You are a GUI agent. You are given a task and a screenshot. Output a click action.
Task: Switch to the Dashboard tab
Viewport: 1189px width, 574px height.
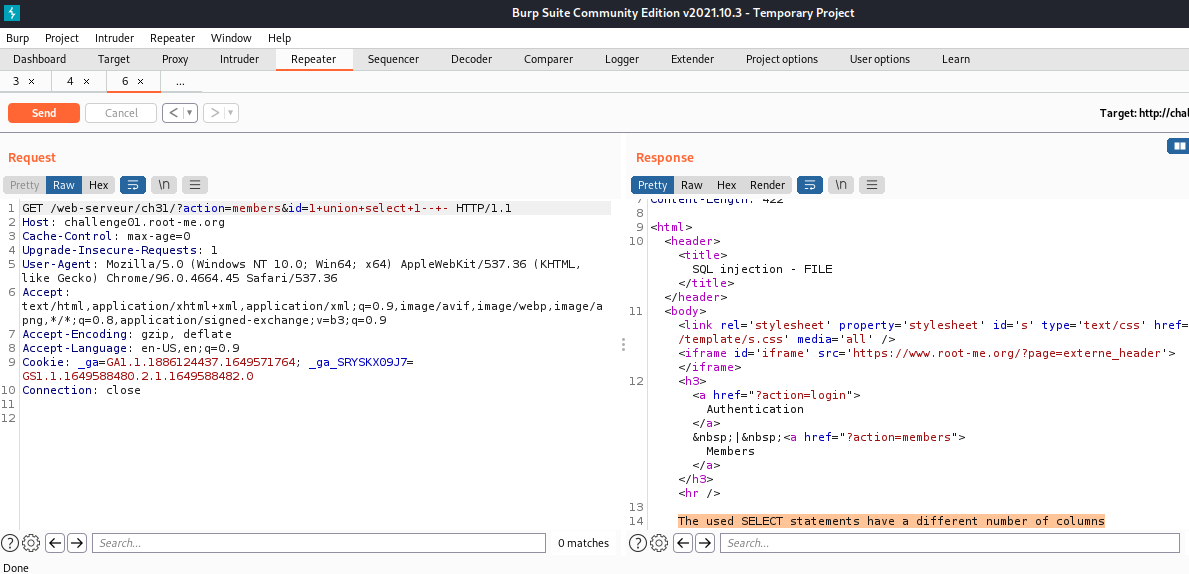tap(39, 59)
